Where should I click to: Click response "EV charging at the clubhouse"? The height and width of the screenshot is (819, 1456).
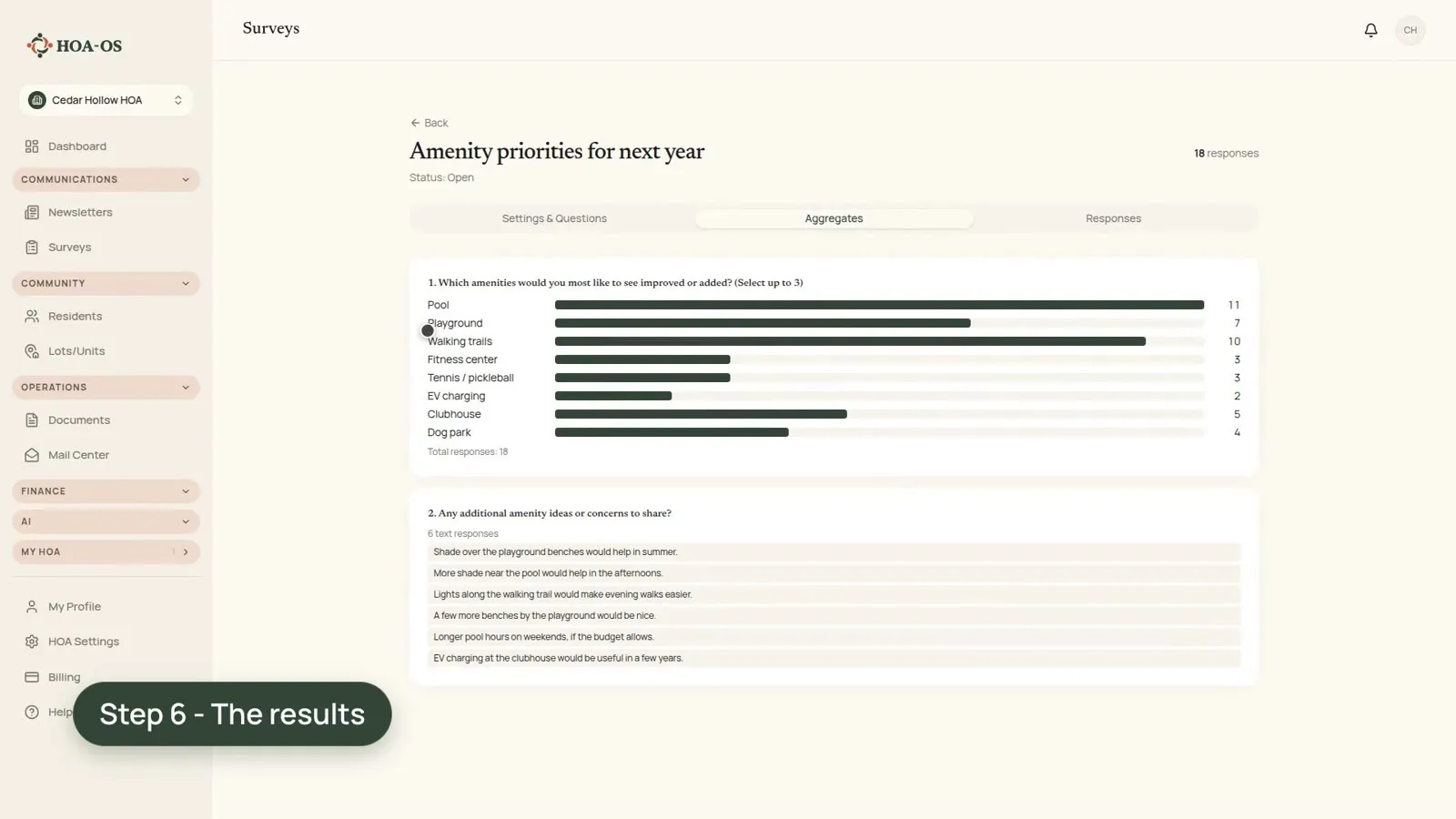coord(834,658)
